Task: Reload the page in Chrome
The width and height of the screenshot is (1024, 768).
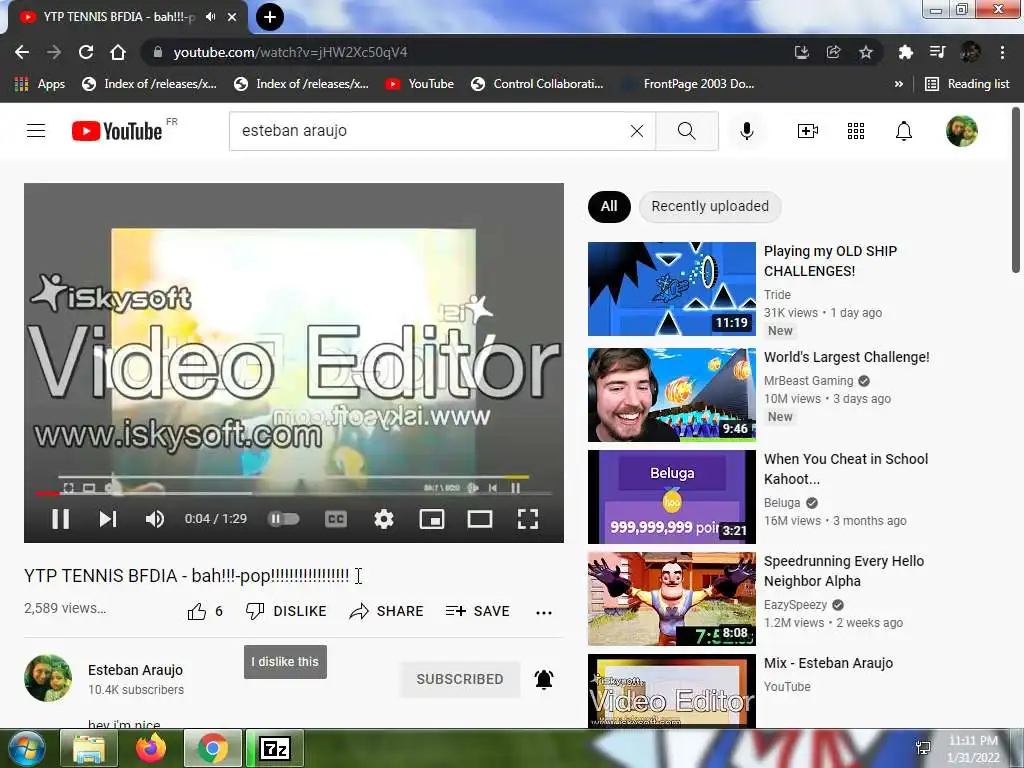Action: (86, 52)
